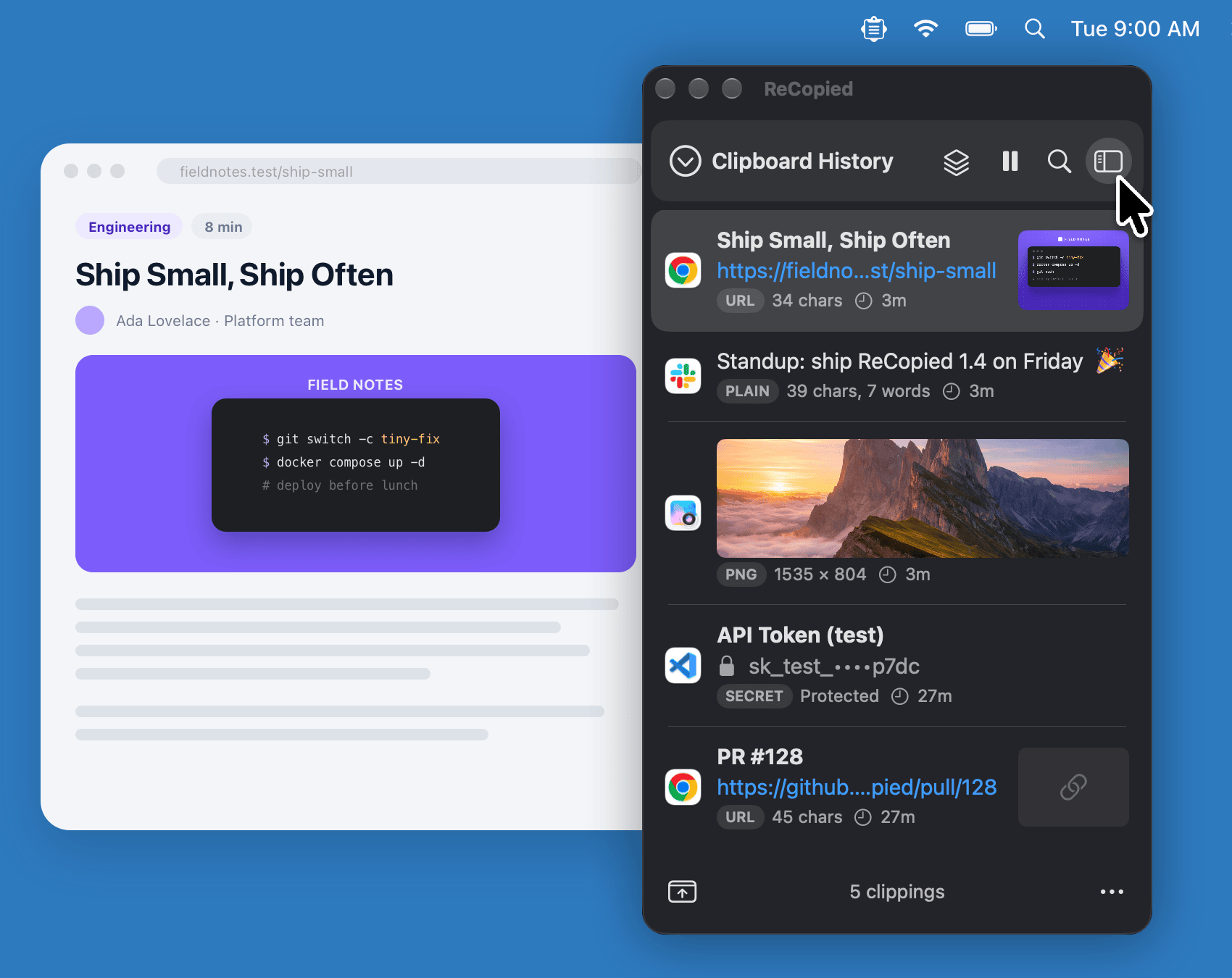Select the mountain sunset image clipping
The height and width of the screenshot is (978, 1232).
click(x=923, y=498)
